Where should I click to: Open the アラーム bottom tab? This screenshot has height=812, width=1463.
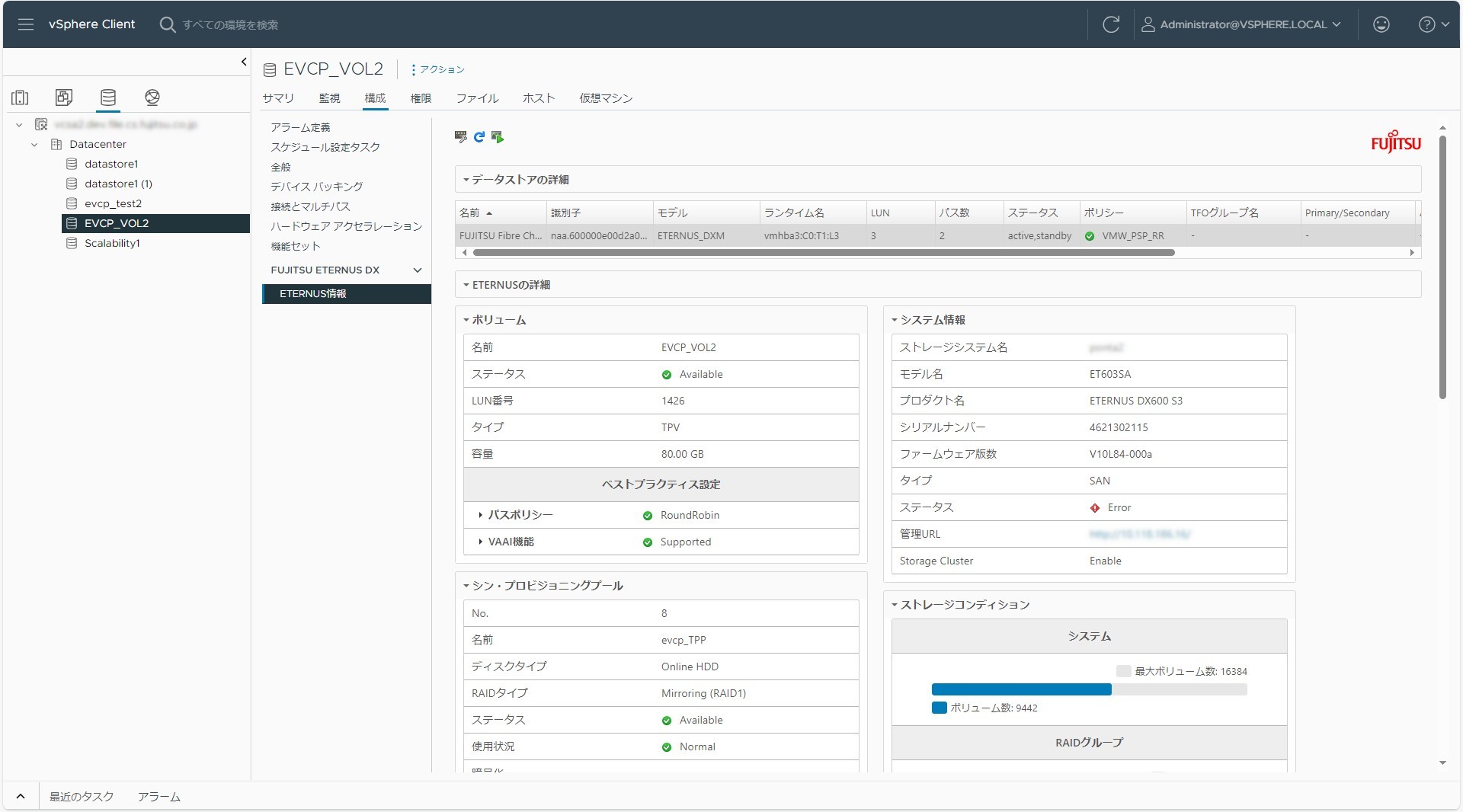[158, 797]
